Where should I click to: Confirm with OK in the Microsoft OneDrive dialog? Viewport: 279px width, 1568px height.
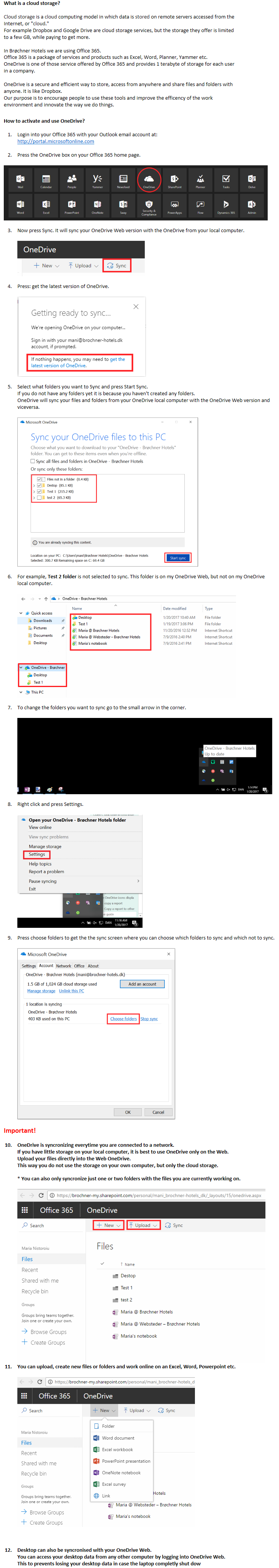128,1113
